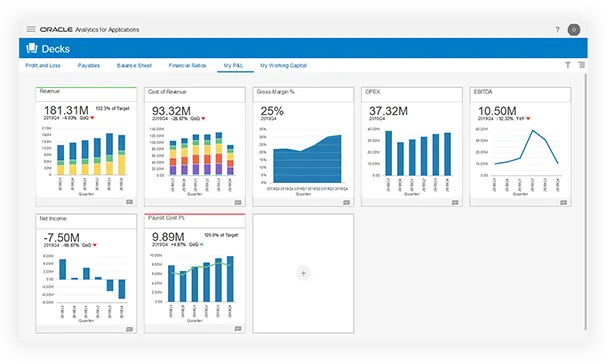Image resolution: width=607 pixels, height=364 pixels.
Task: Open the user profile avatar
Action: pos(574,30)
